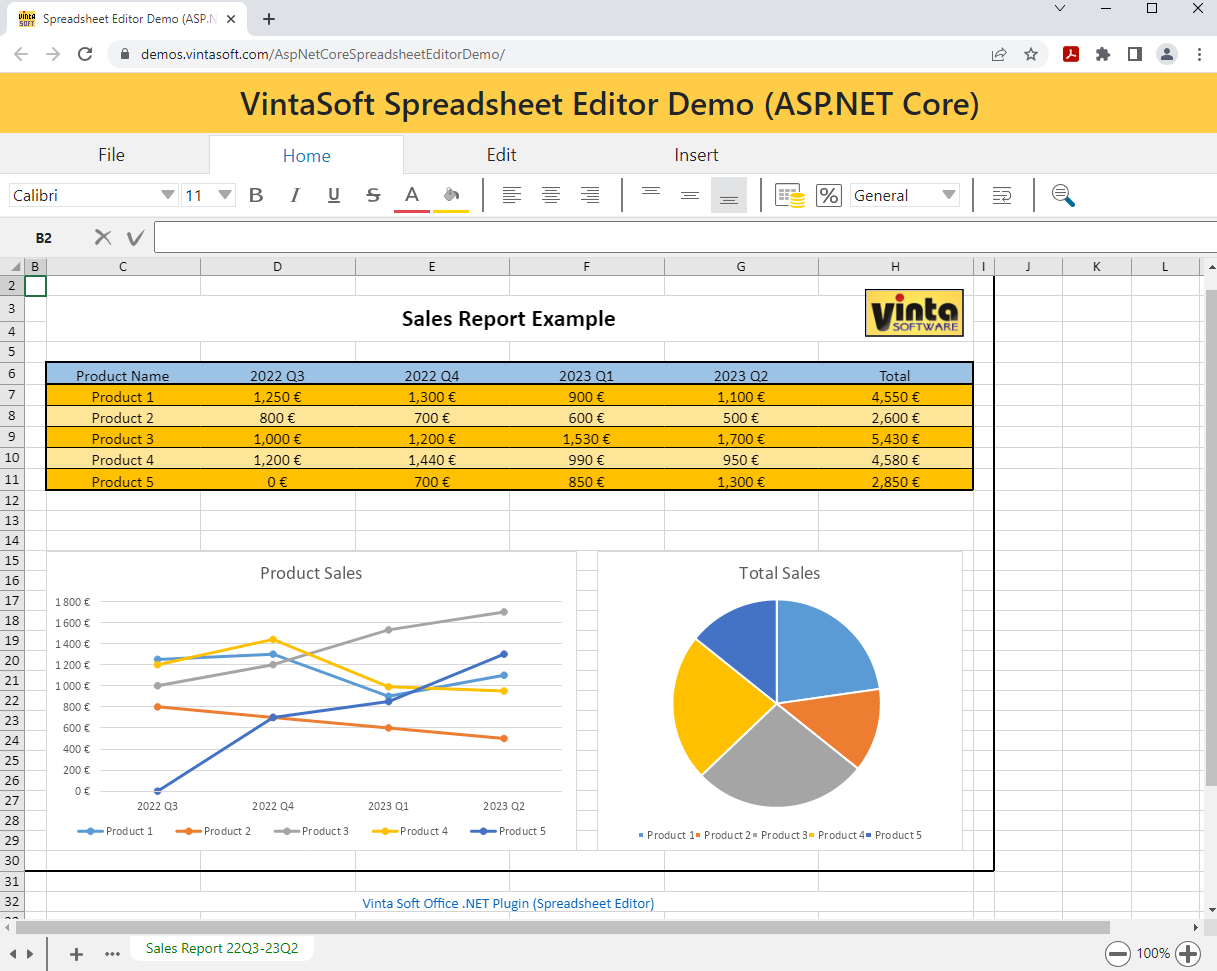Apply percent number format
1217x971 pixels.
(x=829, y=195)
